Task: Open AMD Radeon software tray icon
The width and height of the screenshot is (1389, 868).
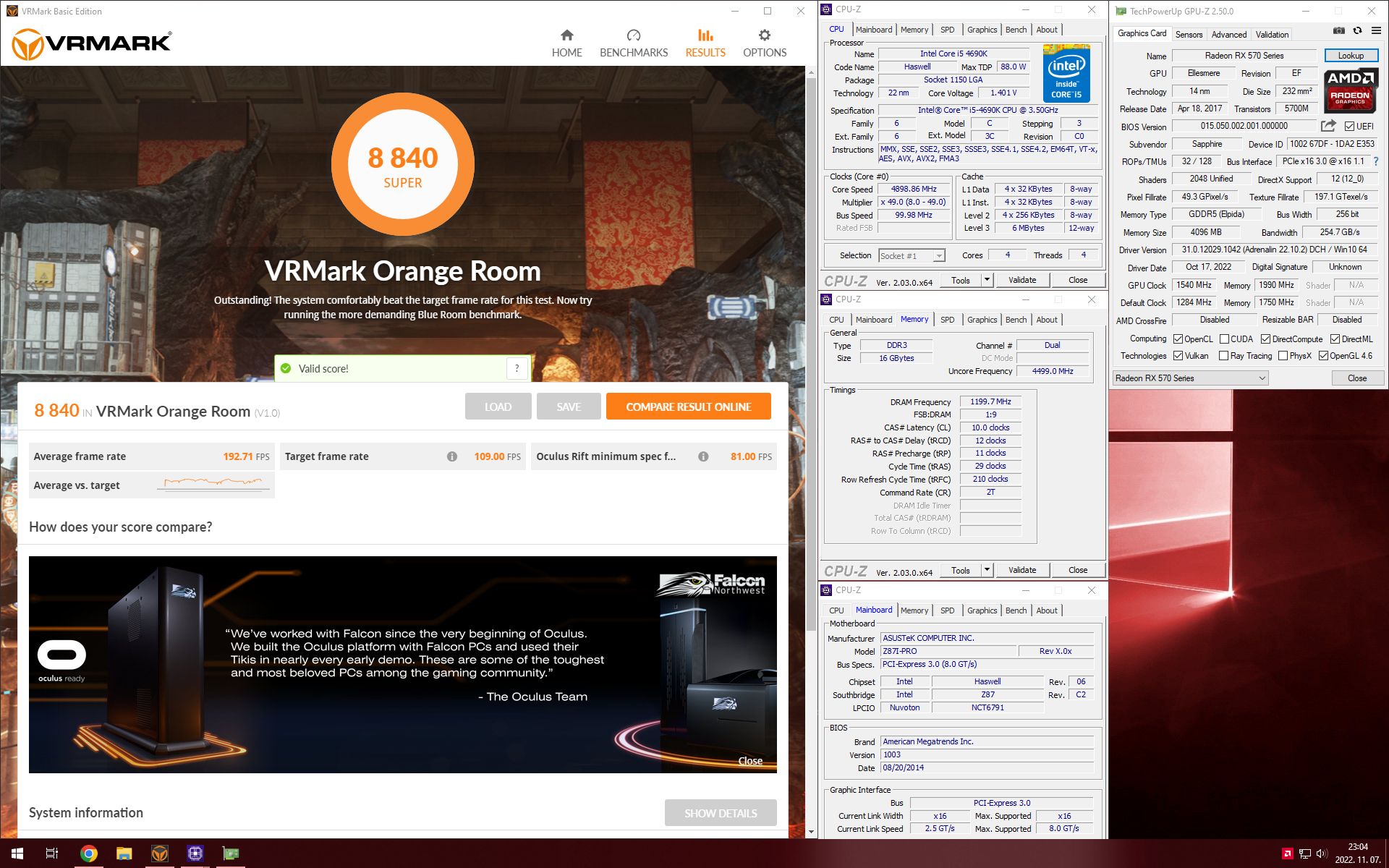Action: 1287,854
